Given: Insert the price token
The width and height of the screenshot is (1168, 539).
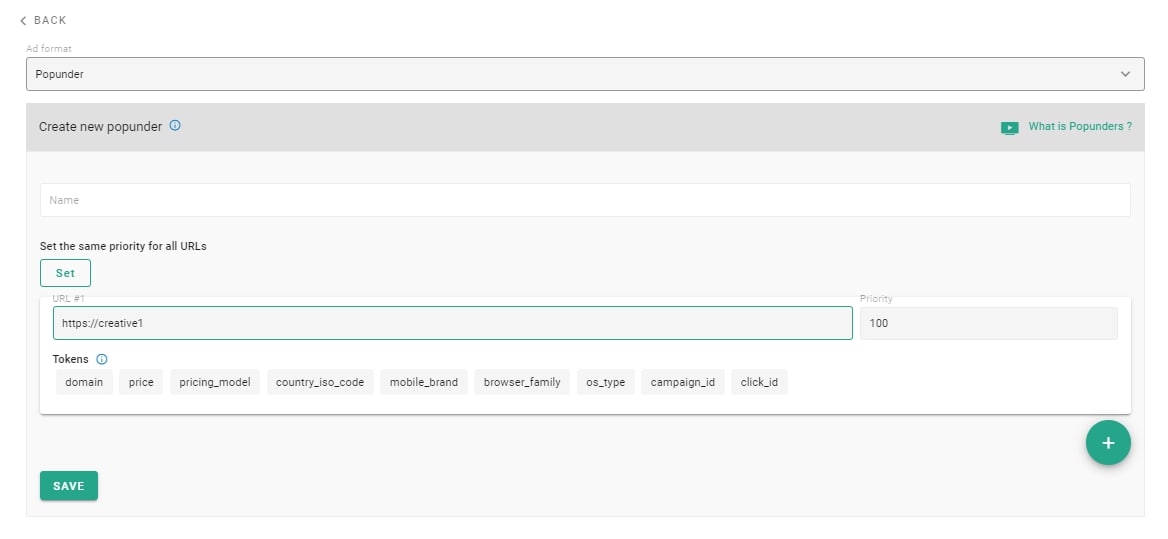Looking at the screenshot, I should [x=141, y=382].
